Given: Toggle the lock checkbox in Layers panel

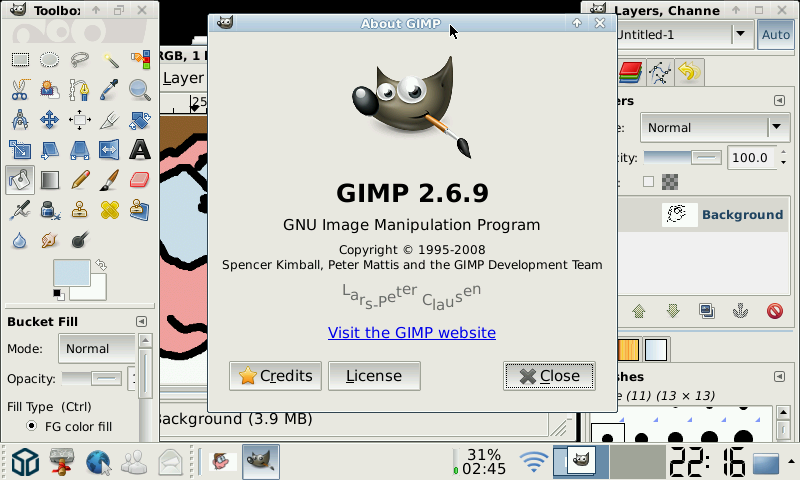Looking at the screenshot, I should [x=648, y=182].
